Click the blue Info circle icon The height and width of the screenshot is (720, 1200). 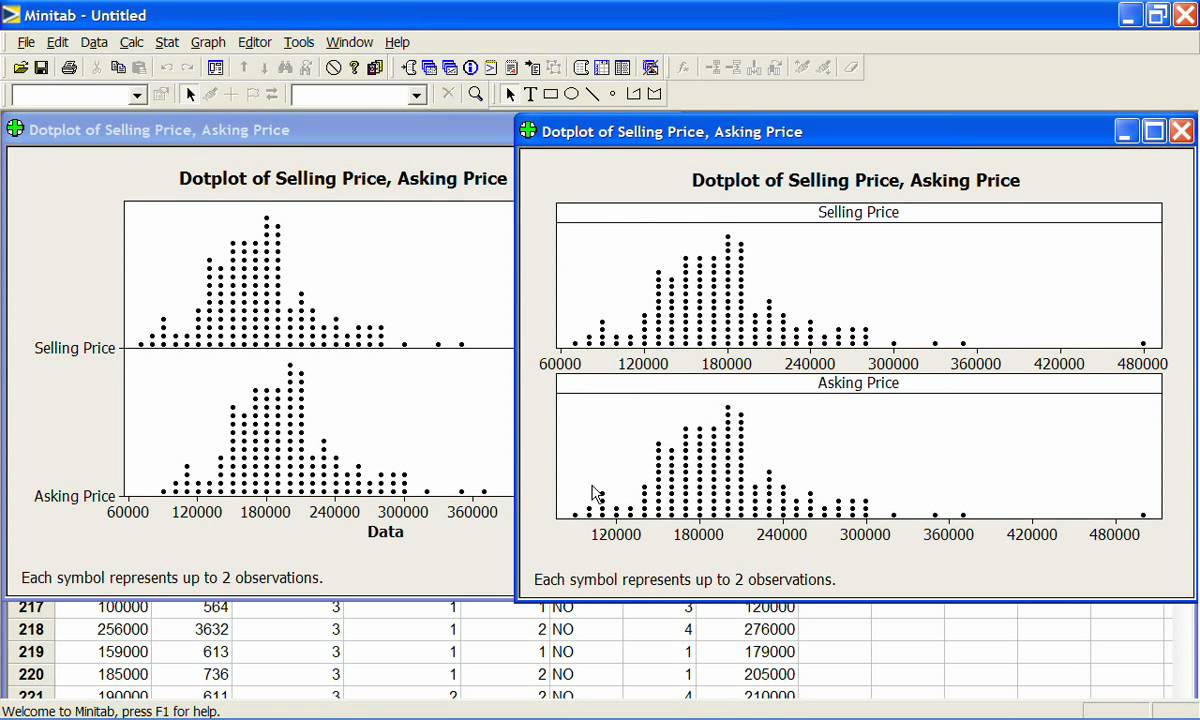470,68
